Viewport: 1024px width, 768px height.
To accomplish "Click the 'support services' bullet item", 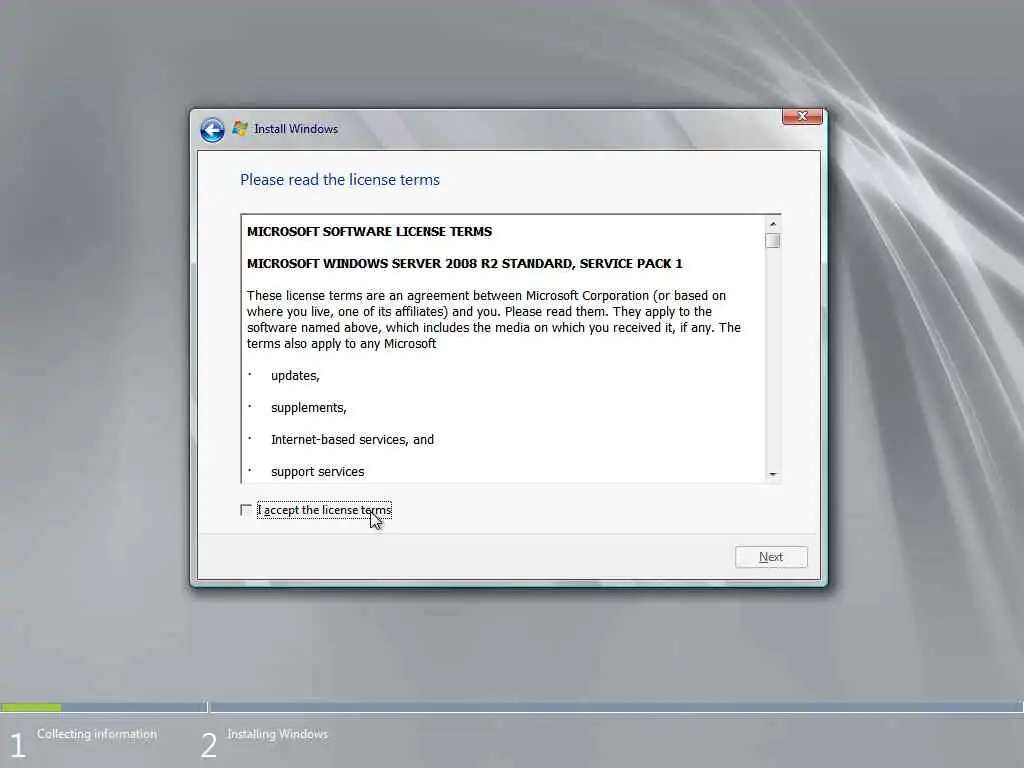I will (318, 472).
